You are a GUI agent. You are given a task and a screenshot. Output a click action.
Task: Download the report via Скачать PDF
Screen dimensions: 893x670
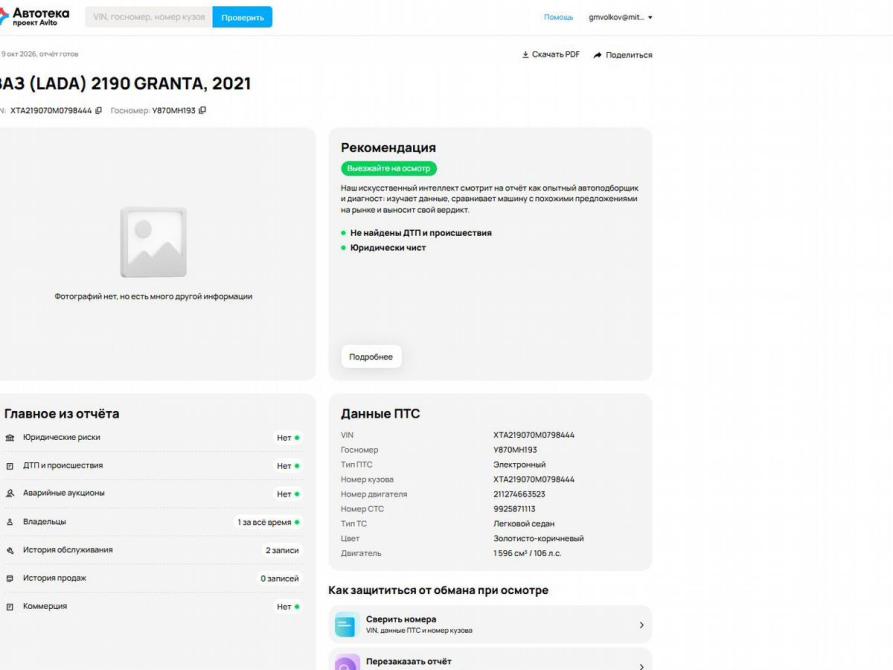(551, 55)
